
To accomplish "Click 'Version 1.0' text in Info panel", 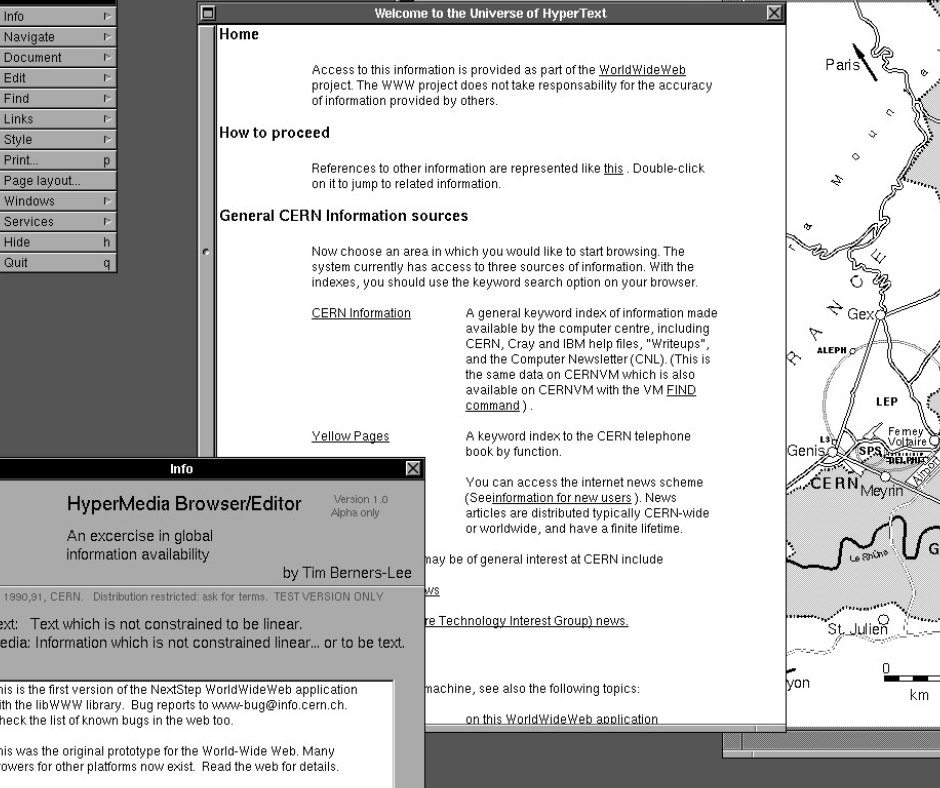I will coord(361,499).
